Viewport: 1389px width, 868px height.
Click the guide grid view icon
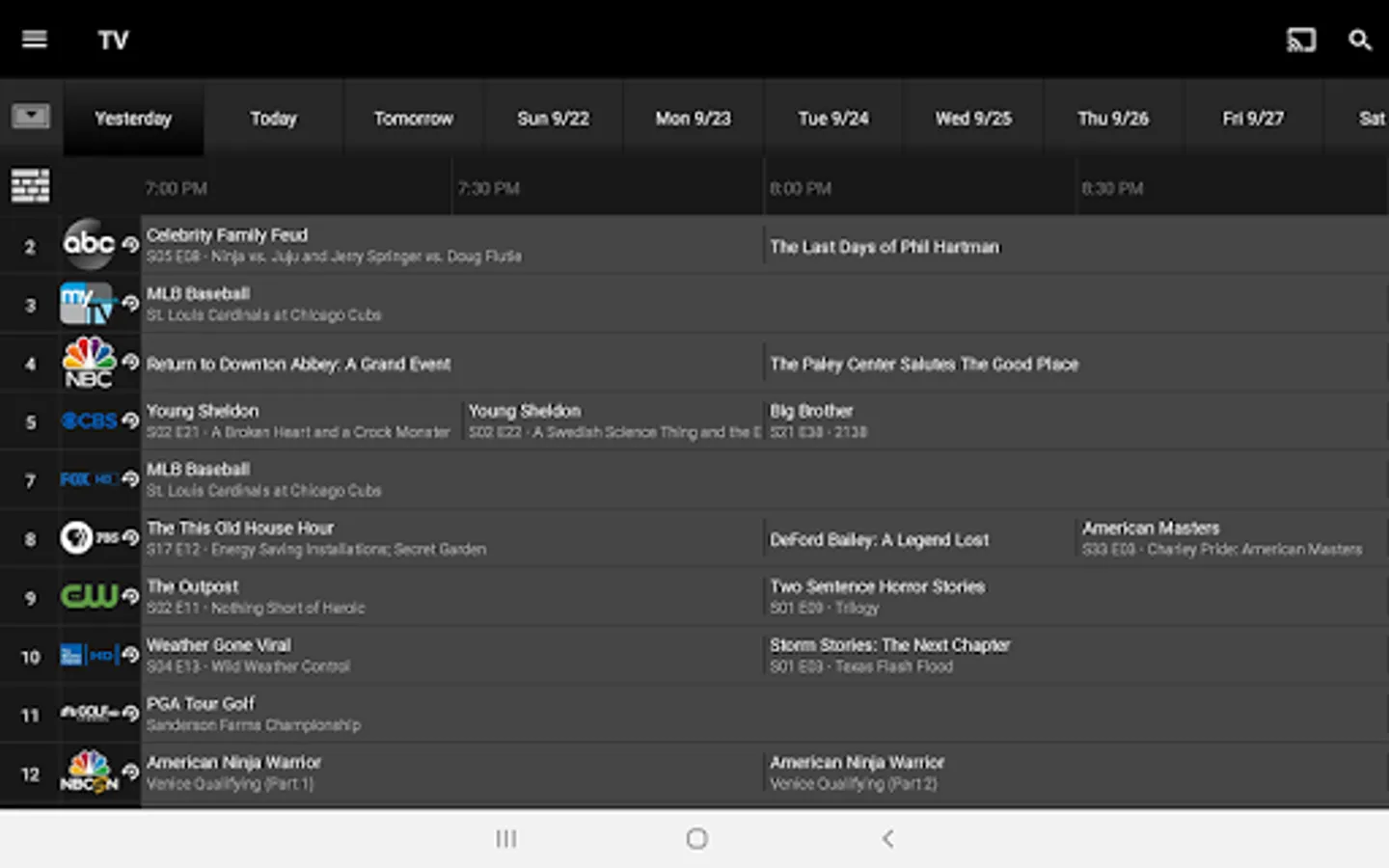pyautogui.click(x=31, y=186)
